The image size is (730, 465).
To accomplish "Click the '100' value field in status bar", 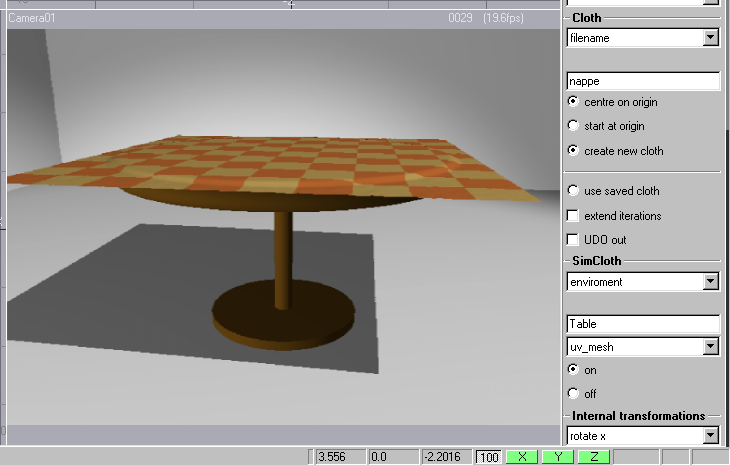I will [489, 457].
